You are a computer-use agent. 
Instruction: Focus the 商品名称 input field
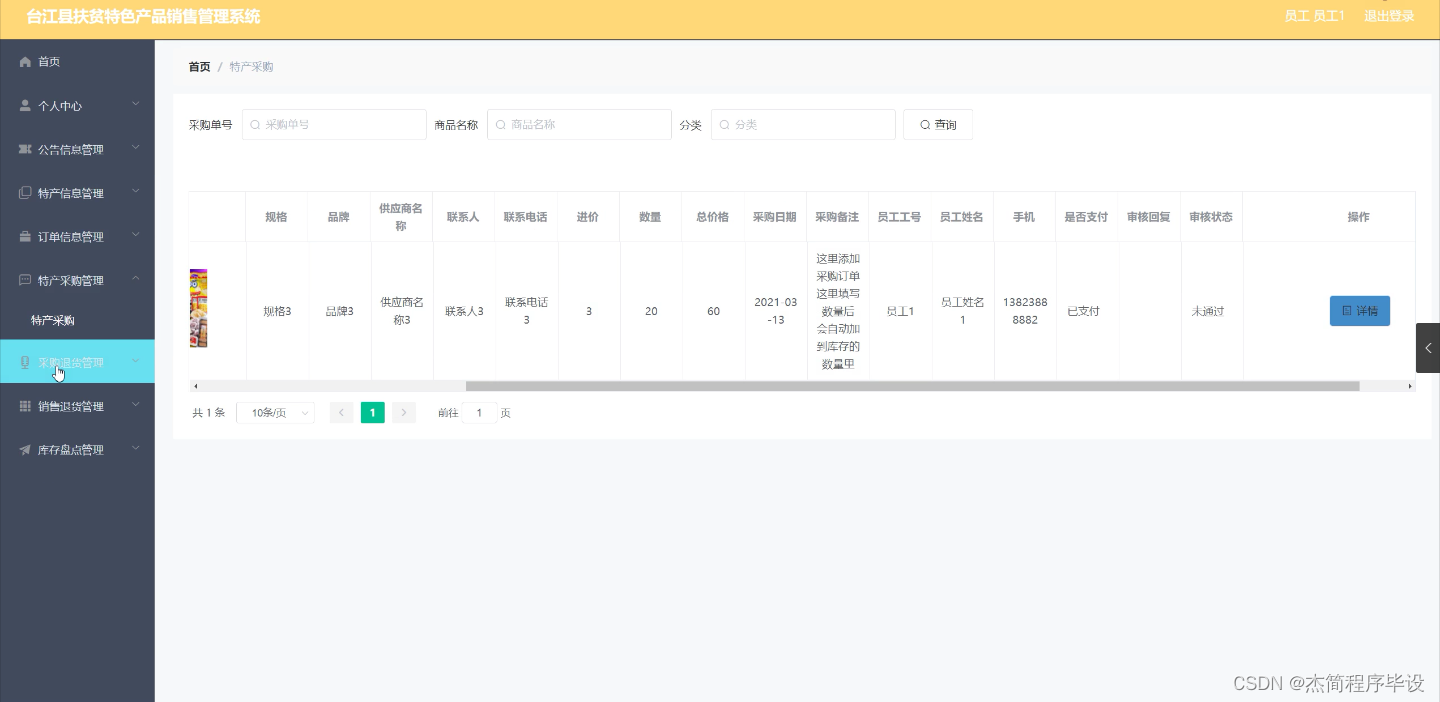tap(579, 125)
